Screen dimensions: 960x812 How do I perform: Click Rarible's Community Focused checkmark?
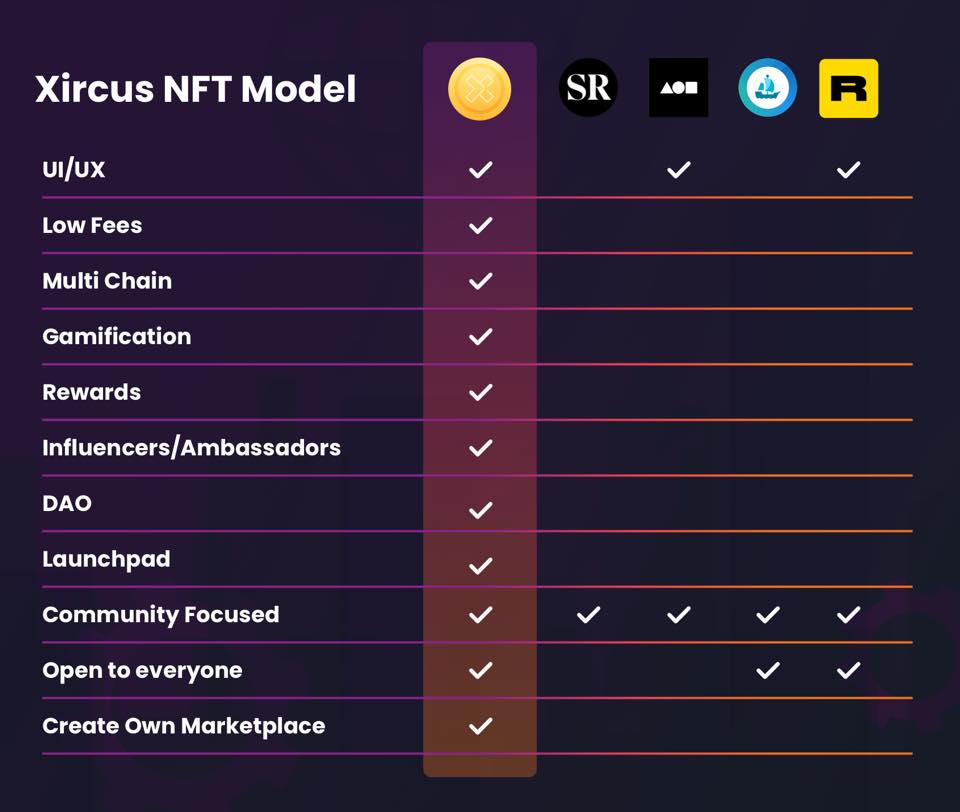click(848, 614)
